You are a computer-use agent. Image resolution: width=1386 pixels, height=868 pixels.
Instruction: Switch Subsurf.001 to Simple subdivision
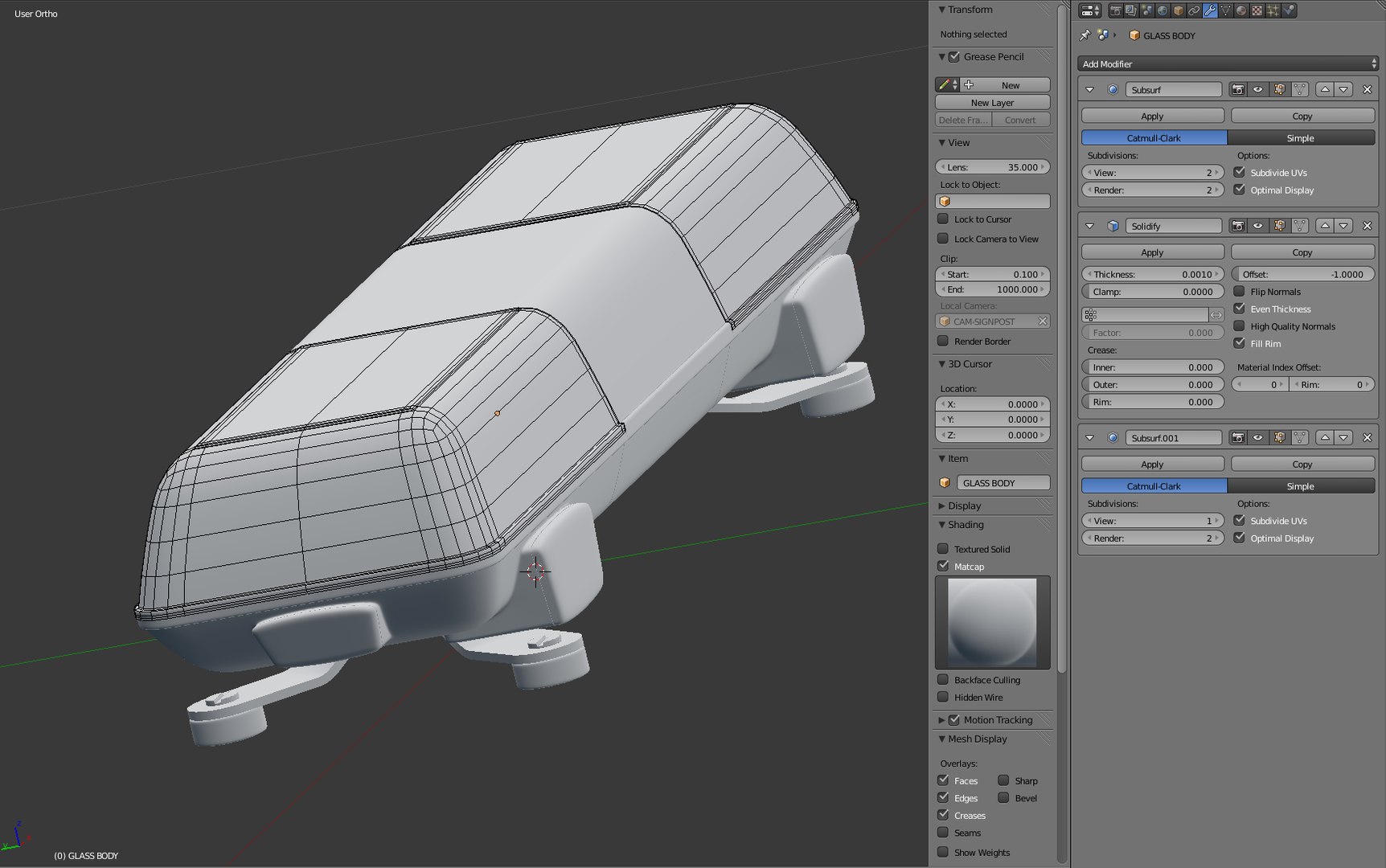click(1301, 486)
